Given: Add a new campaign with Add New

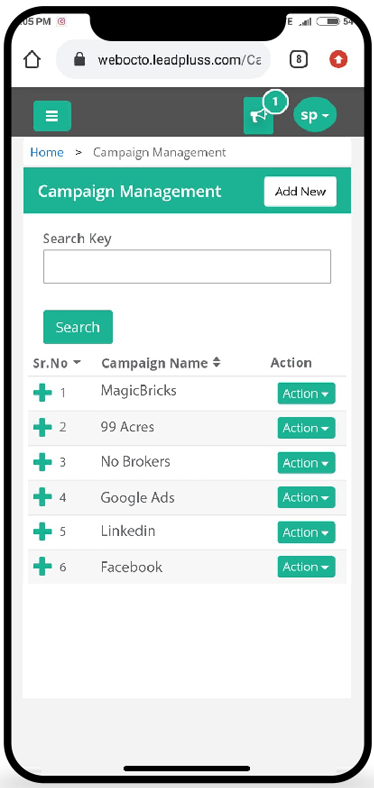Looking at the screenshot, I should point(300,191).
